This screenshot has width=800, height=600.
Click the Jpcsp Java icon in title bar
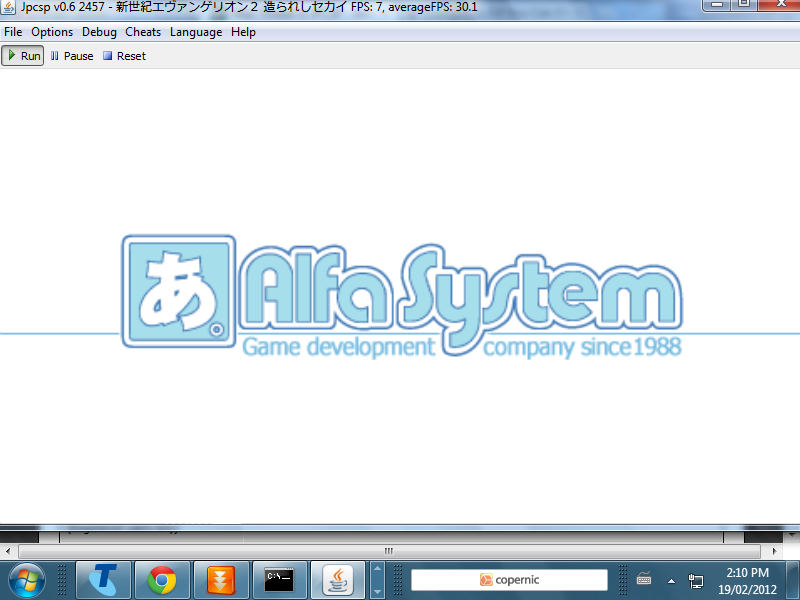click(x=8, y=7)
